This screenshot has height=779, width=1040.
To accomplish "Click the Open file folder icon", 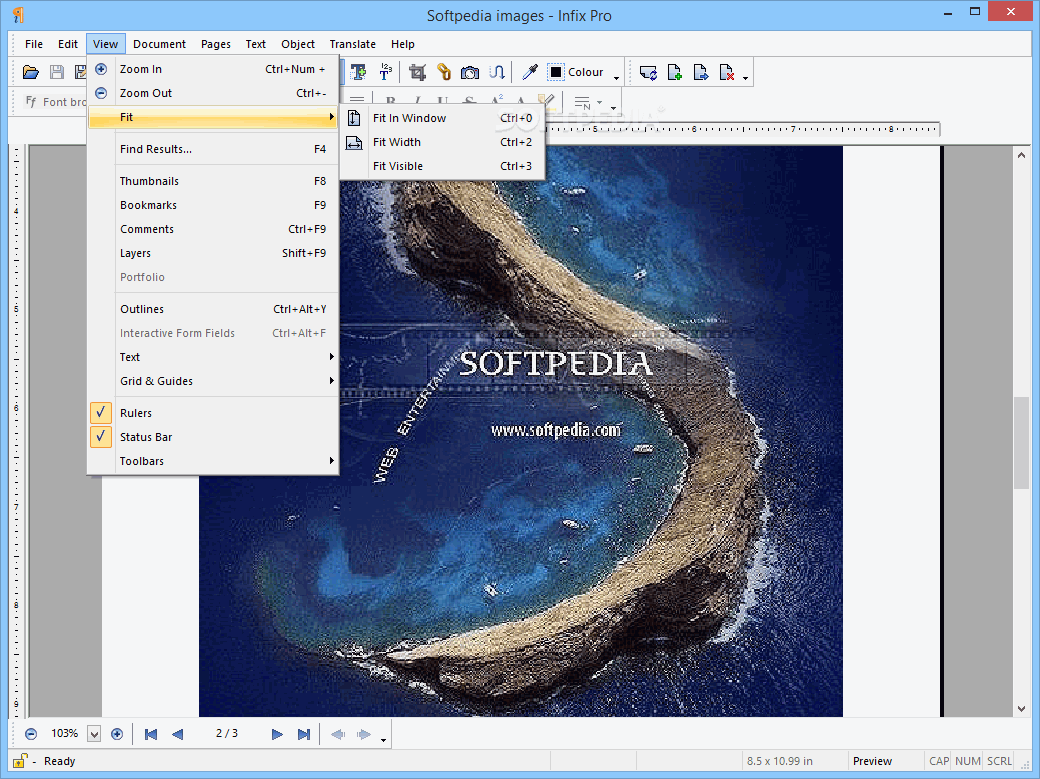I will point(31,72).
